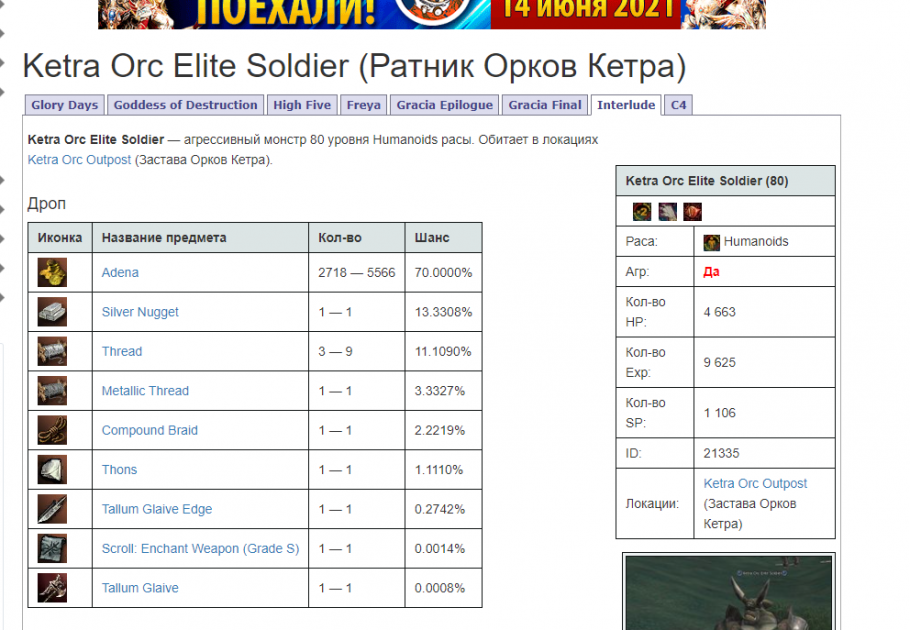Click the top advertisement banner
910x630 pixels.
[x=431, y=14]
